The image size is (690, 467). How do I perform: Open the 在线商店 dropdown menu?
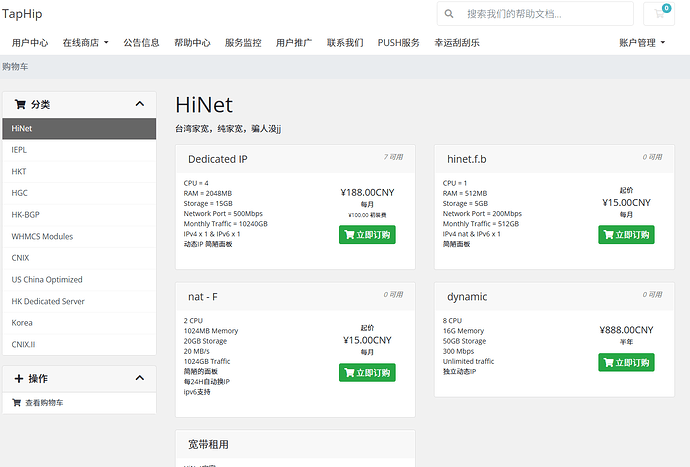[85, 43]
